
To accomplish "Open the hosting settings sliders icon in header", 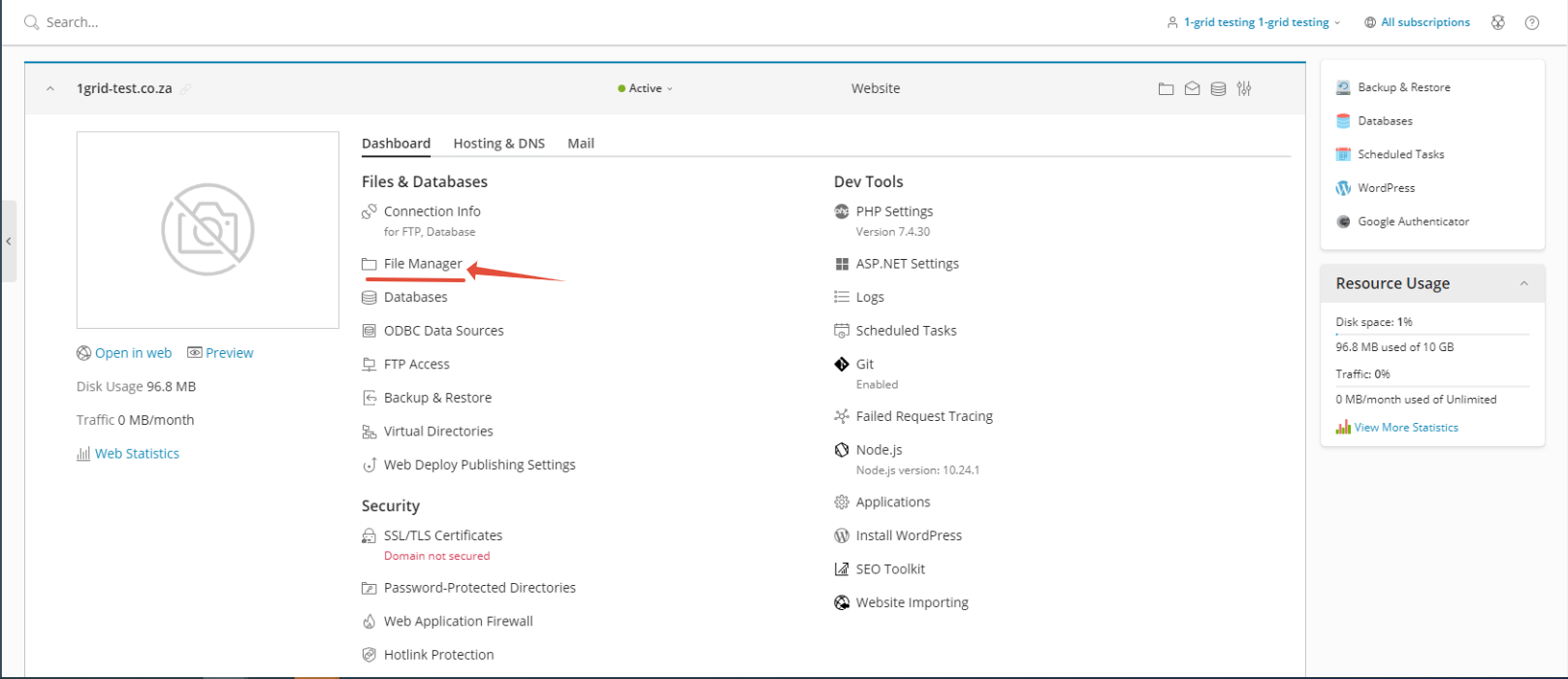I will click(1244, 88).
